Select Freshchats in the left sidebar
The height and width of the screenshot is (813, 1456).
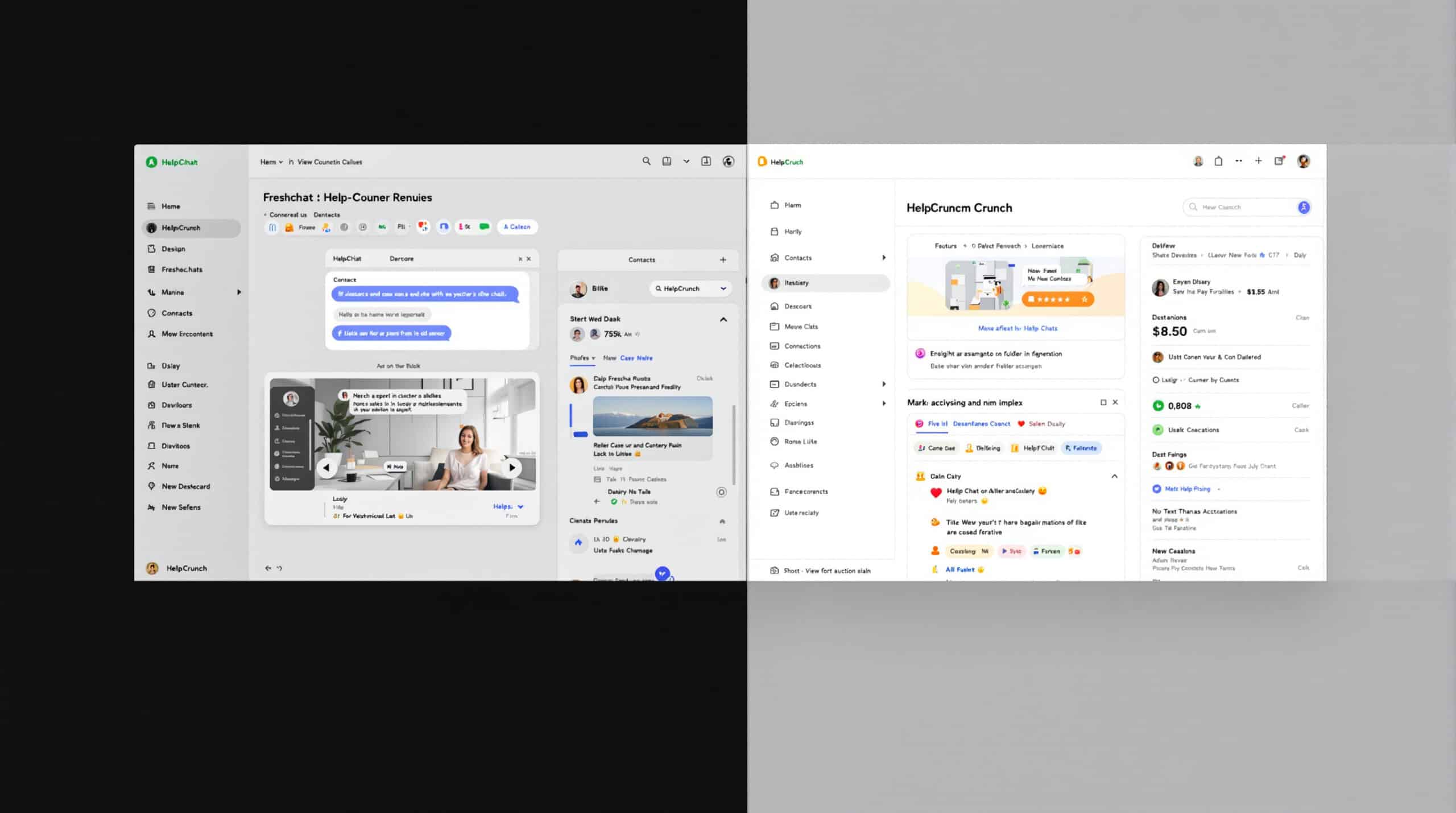tap(182, 269)
